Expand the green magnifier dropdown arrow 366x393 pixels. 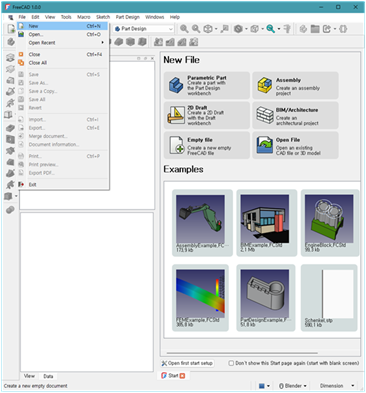(x=279, y=29)
